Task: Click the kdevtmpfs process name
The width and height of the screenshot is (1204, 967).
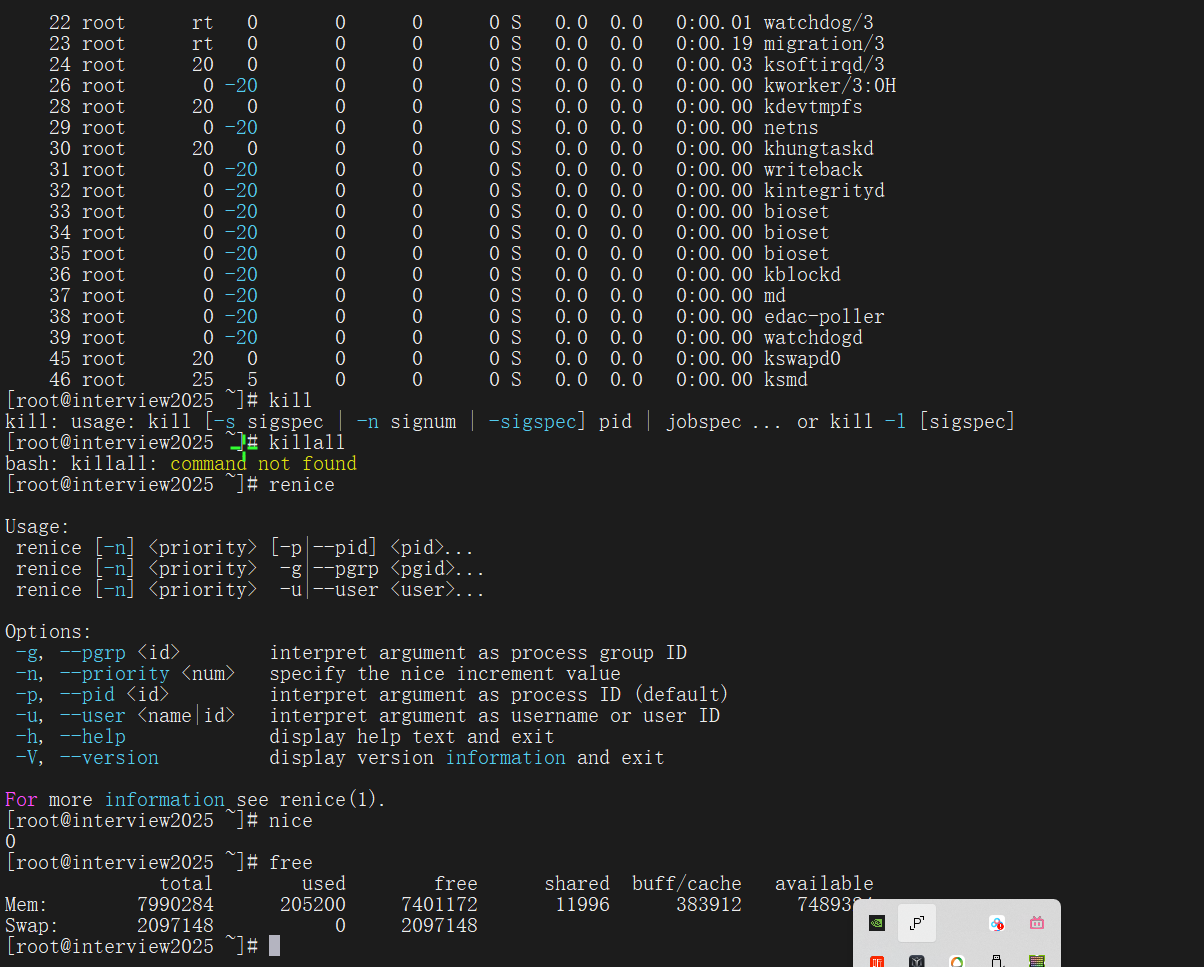Action: [813, 106]
